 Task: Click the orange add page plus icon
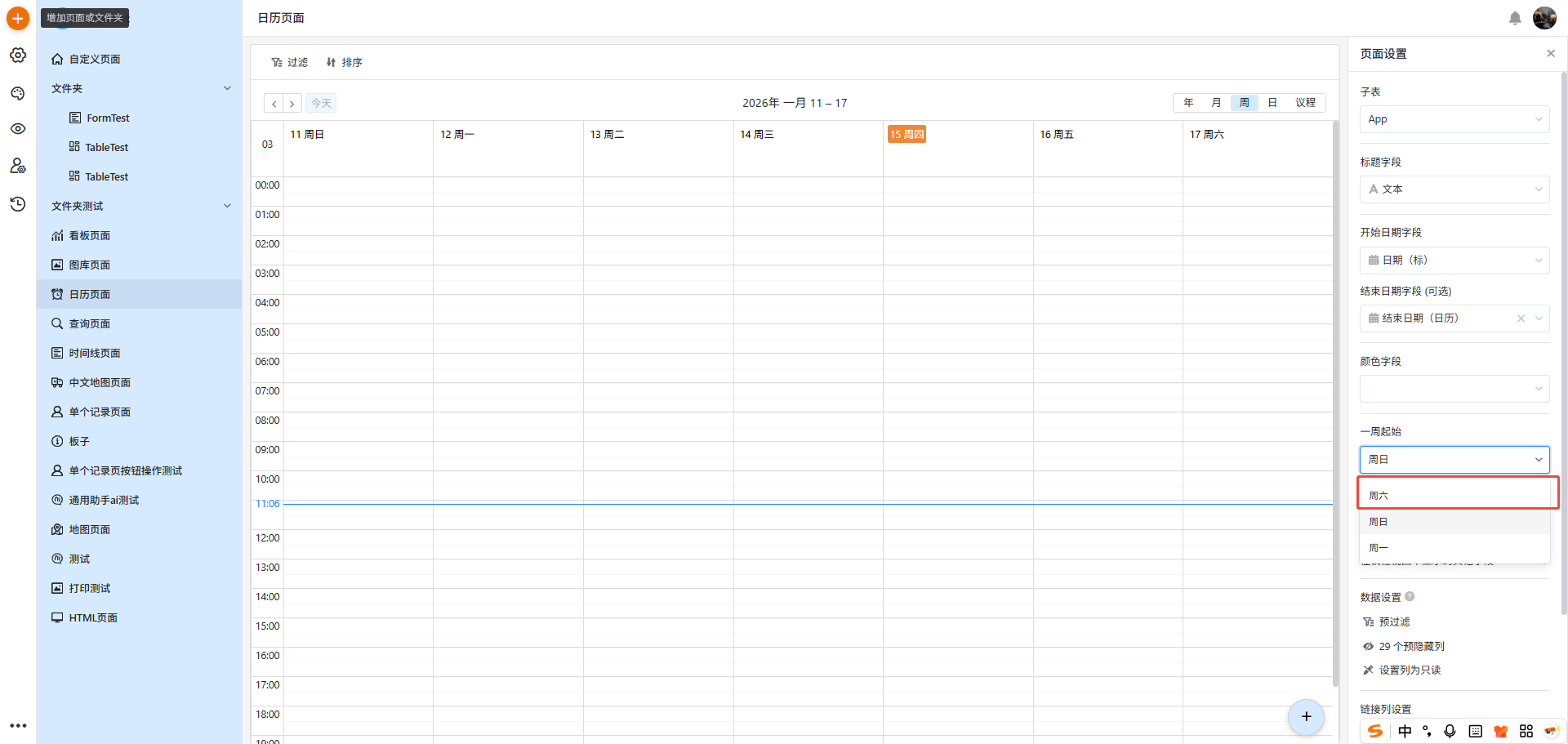[17, 18]
